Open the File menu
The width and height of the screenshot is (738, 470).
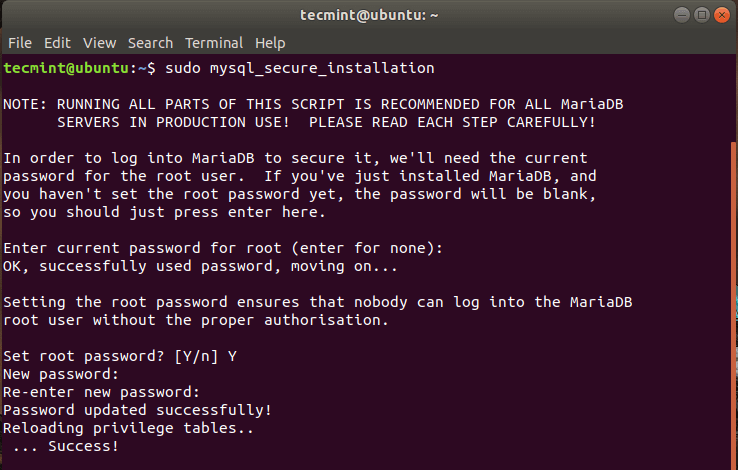coord(20,43)
